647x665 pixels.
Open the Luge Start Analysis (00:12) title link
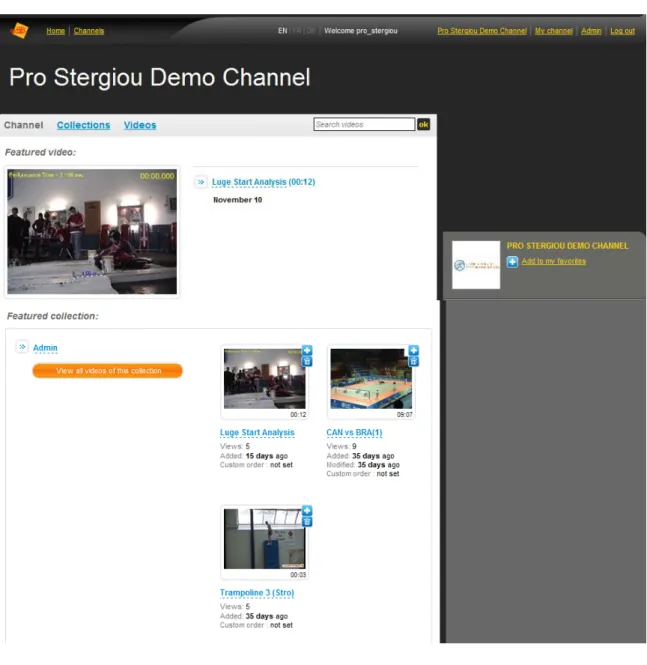tap(263, 182)
